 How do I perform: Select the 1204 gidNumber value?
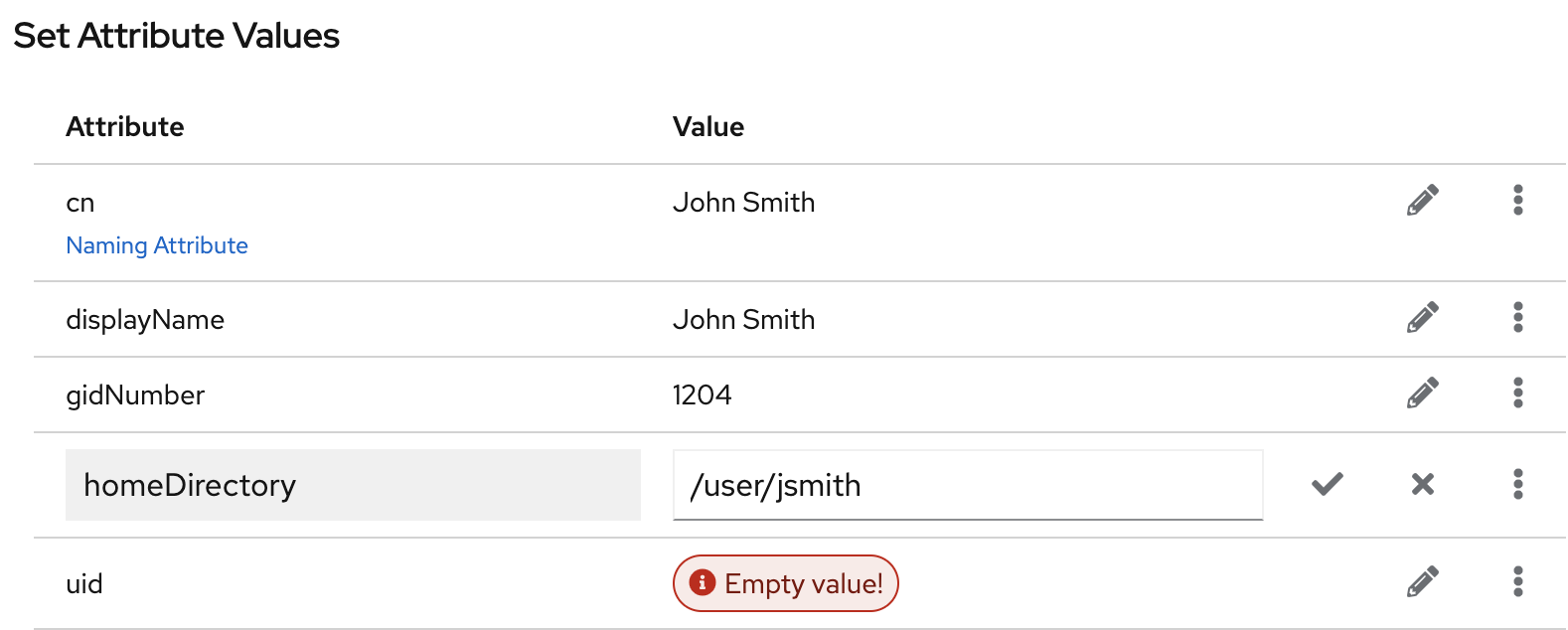pos(702,395)
